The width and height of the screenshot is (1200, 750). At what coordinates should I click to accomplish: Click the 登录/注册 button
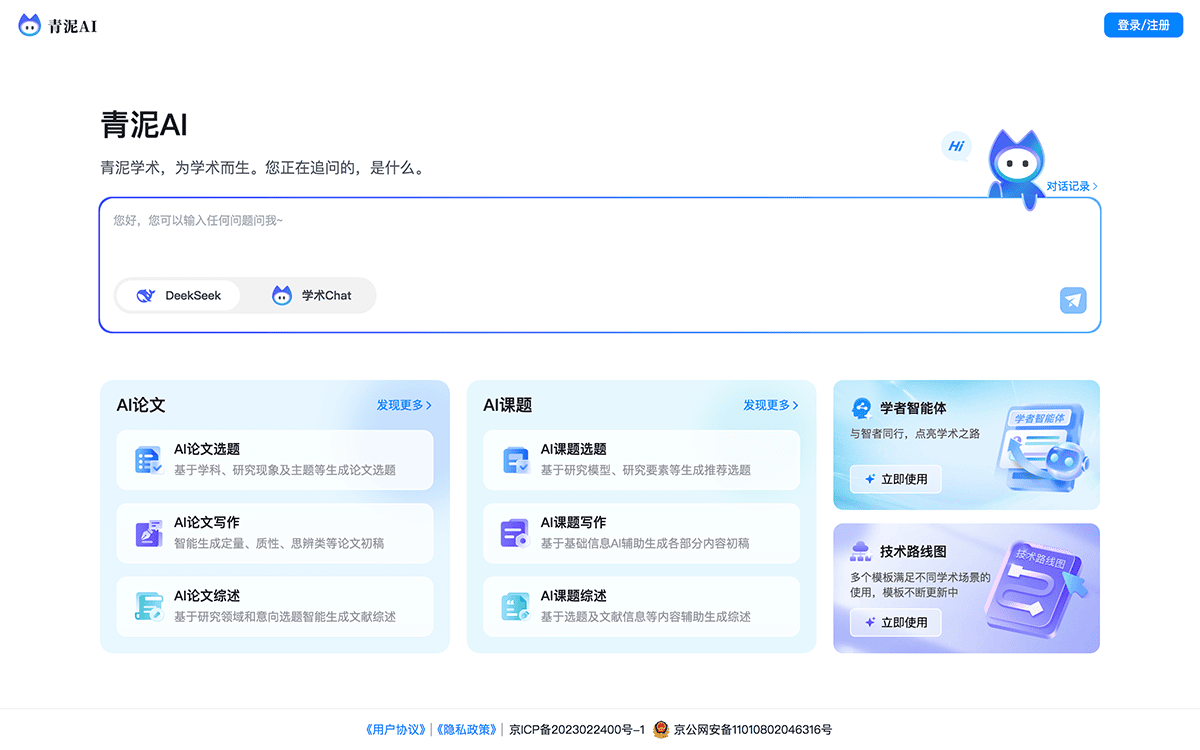1143,24
